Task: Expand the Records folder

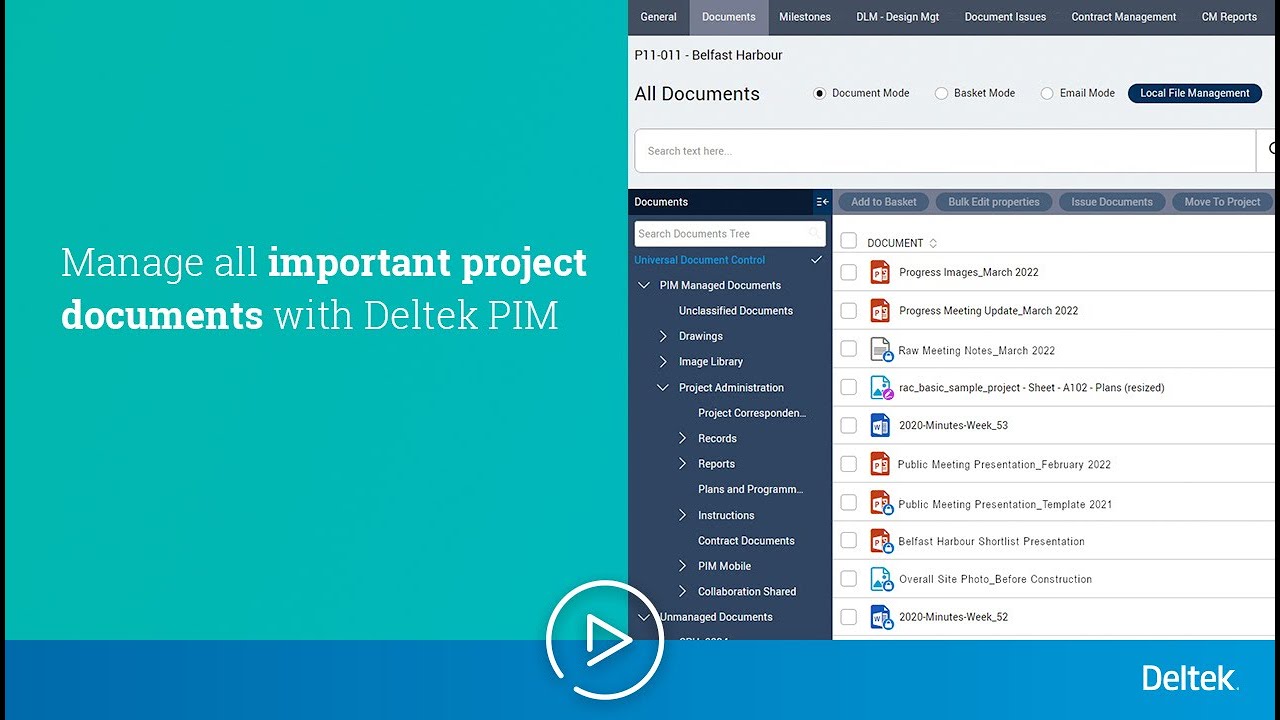Action: [682, 438]
